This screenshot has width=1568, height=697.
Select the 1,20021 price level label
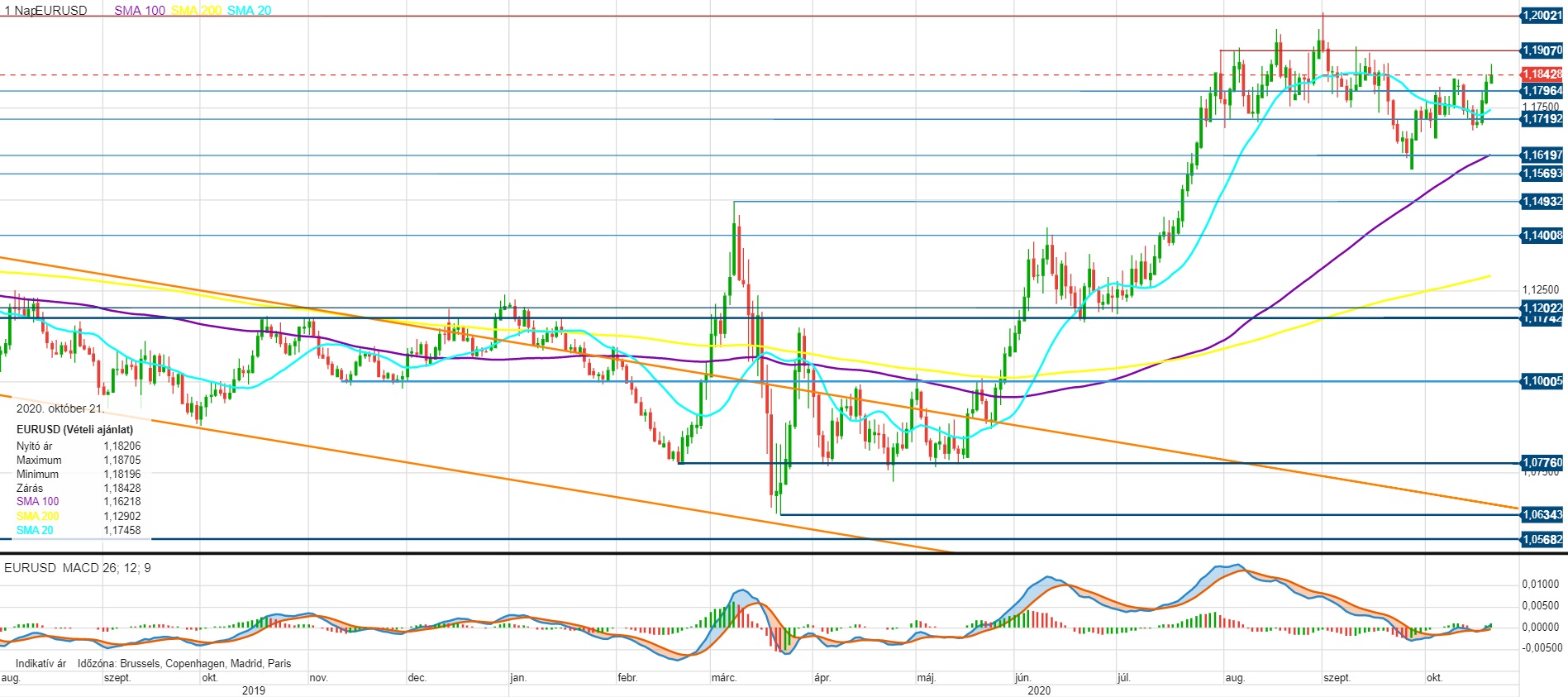(x=1542, y=16)
